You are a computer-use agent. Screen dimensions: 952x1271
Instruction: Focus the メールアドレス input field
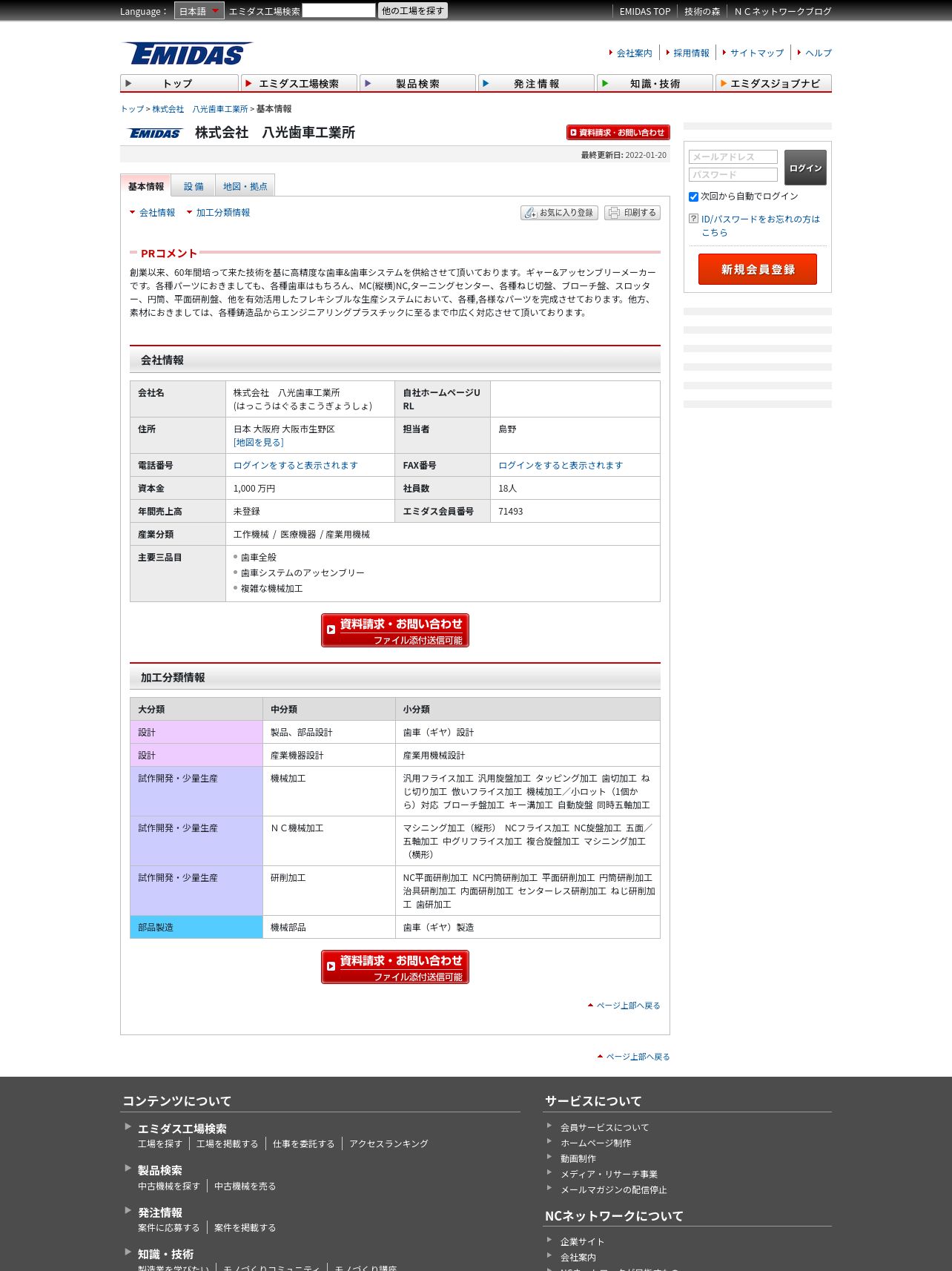pyautogui.click(x=733, y=156)
